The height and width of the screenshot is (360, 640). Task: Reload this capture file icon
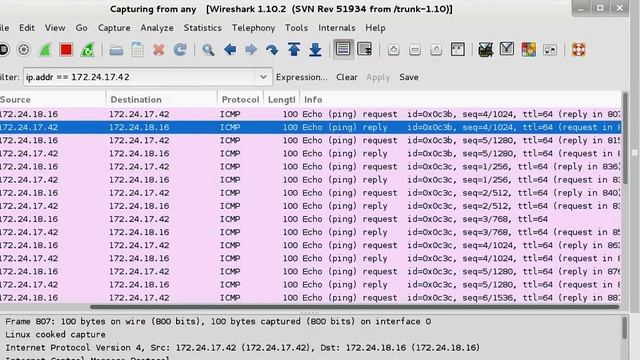[180, 50]
